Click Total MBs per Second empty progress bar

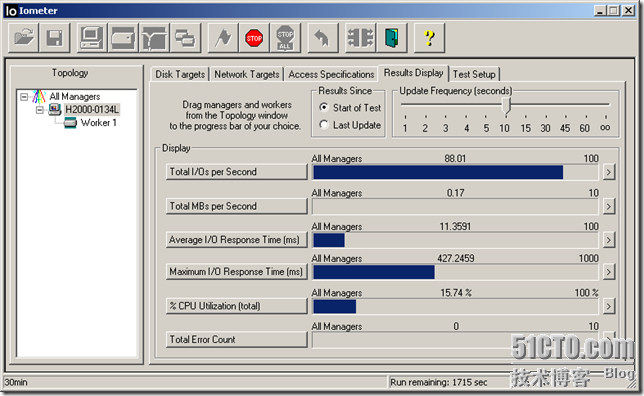click(x=455, y=207)
